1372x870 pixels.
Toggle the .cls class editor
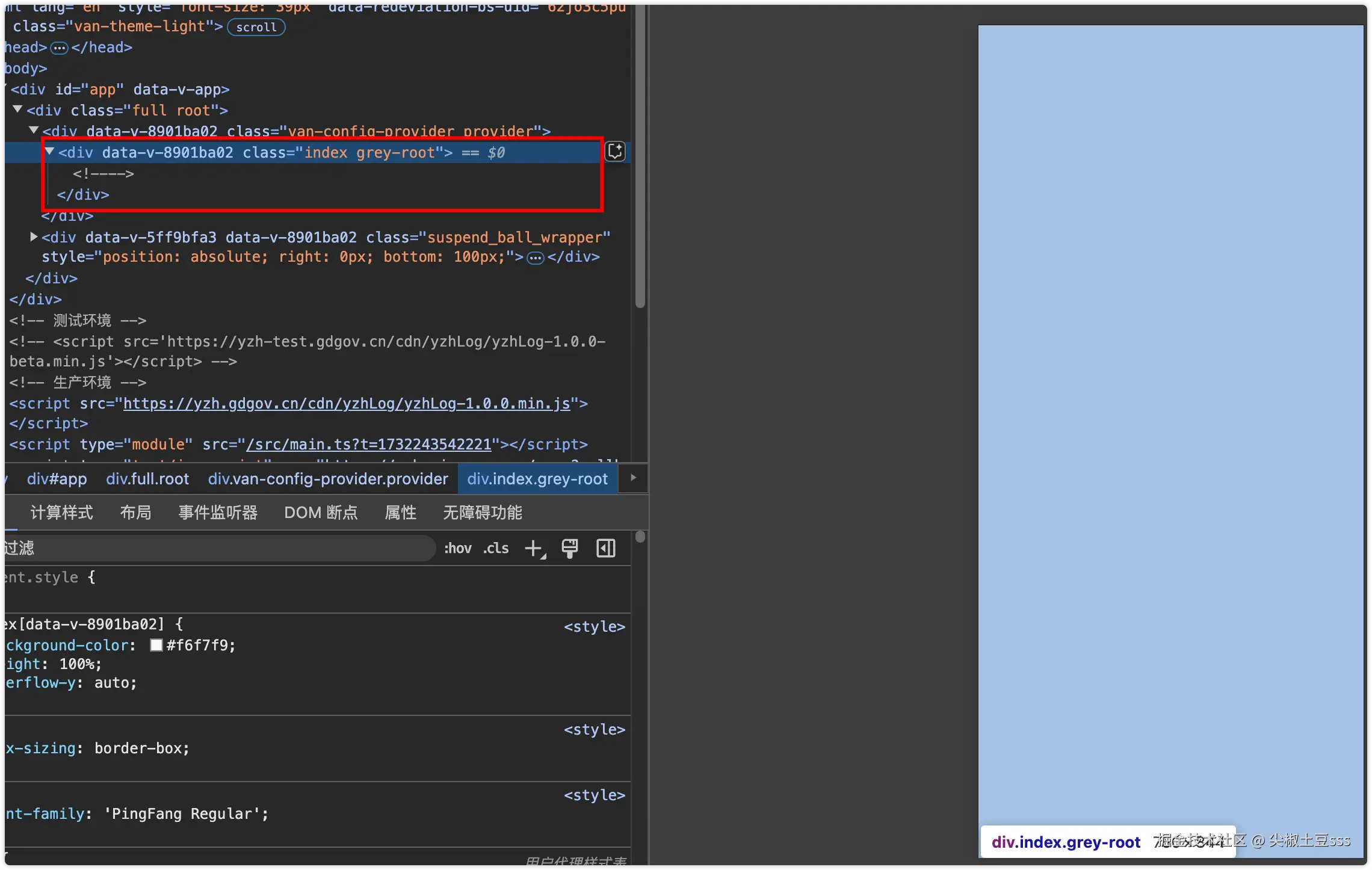tap(496, 548)
